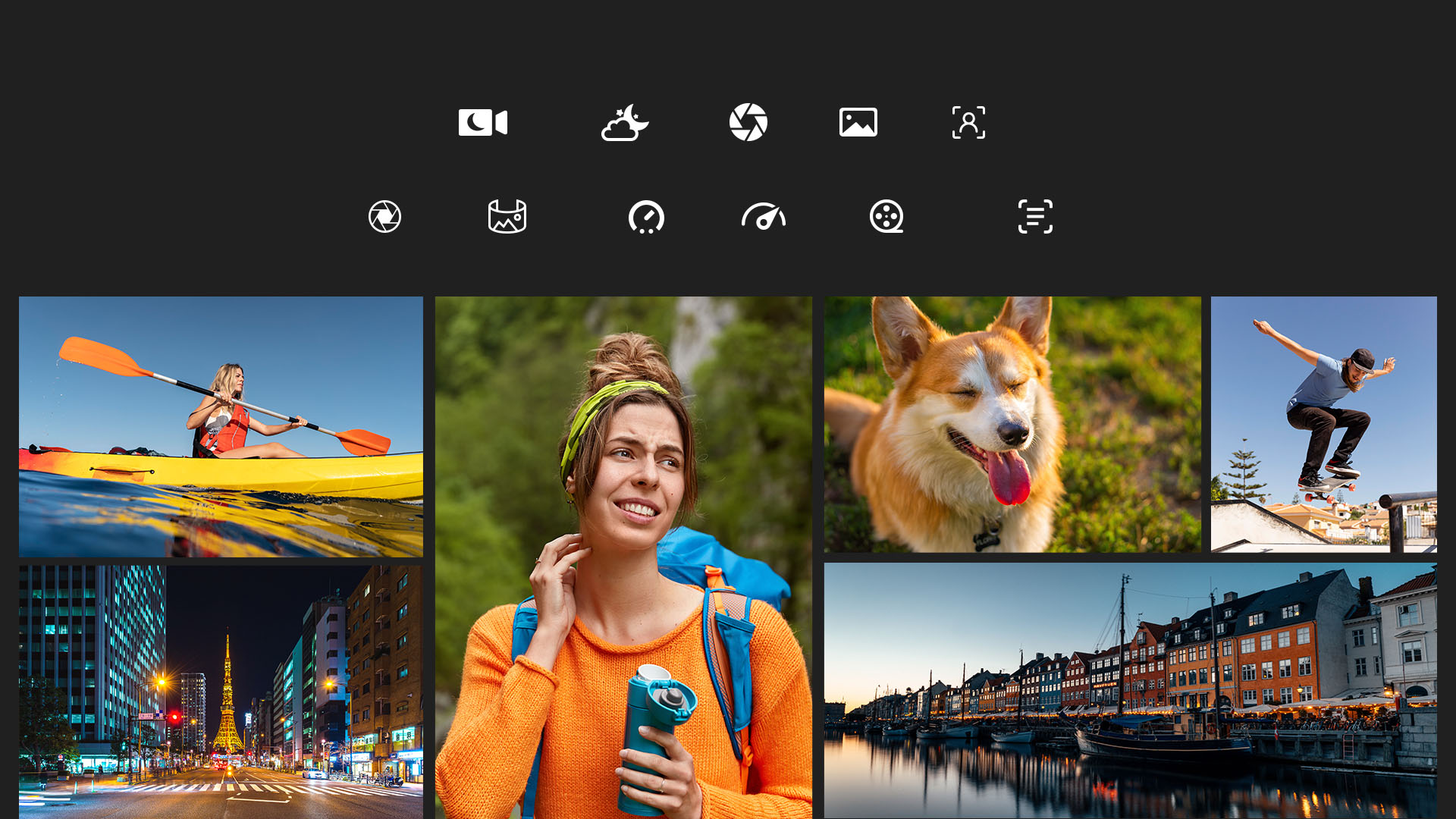1456x819 pixels.
Task: Click the illuminated Tokyo Tower in night photo
Action: [227, 701]
